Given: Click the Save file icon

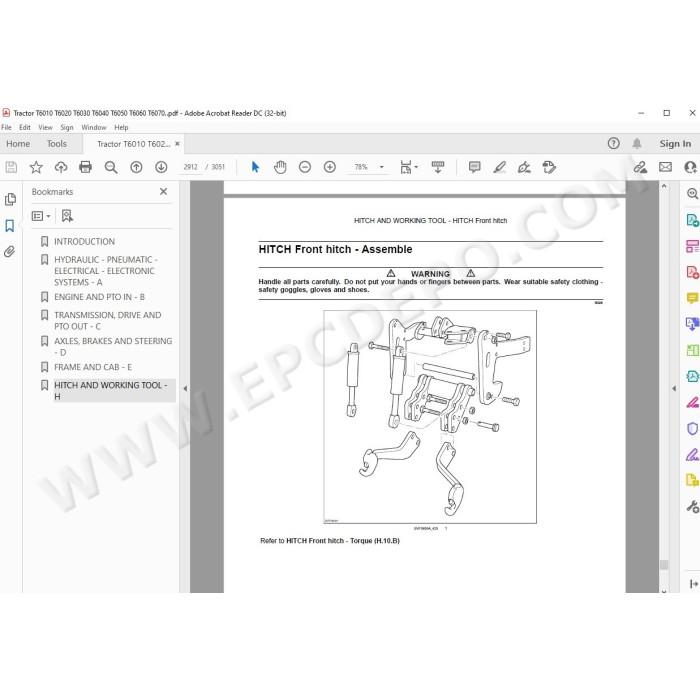Looking at the screenshot, I should coord(11,167).
